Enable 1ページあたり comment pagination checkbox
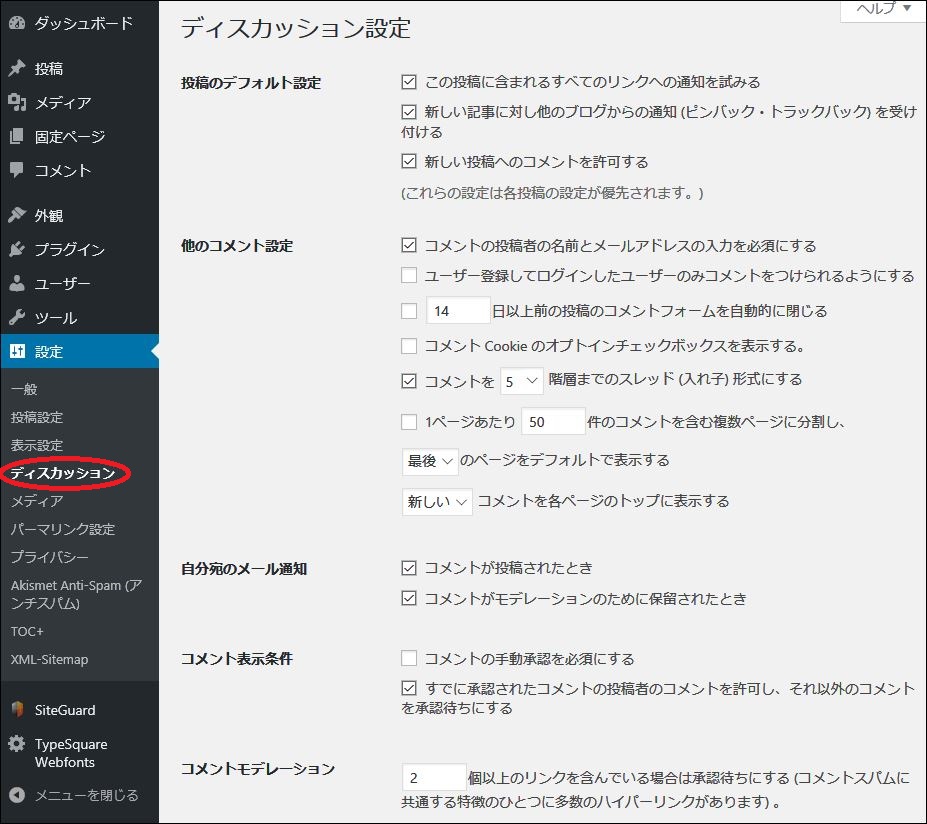Image resolution: width=927 pixels, height=824 pixels. [409, 421]
